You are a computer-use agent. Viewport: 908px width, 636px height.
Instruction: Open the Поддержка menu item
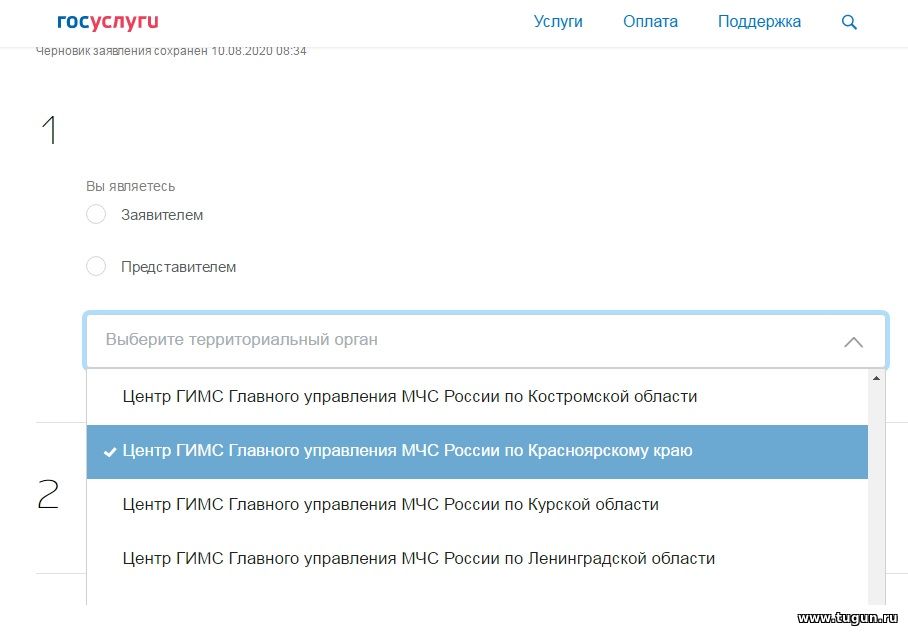tap(759, 21)
